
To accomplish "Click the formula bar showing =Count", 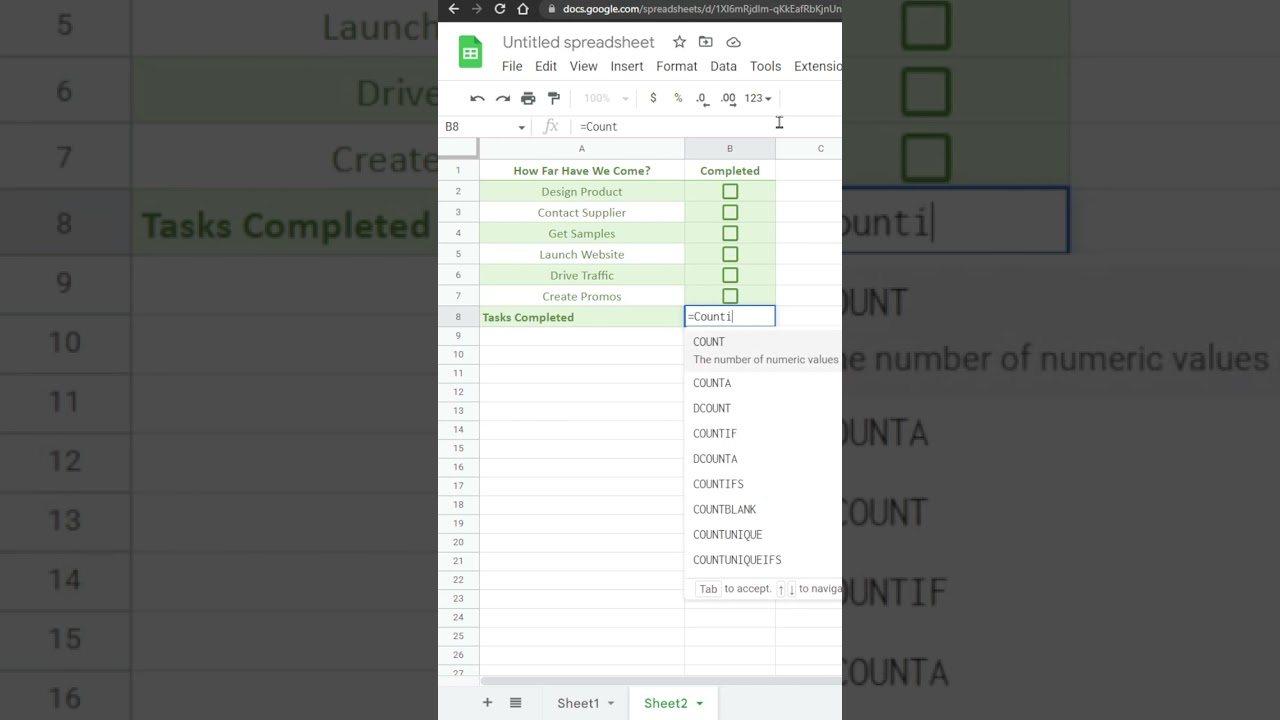I will pos(708,126).
